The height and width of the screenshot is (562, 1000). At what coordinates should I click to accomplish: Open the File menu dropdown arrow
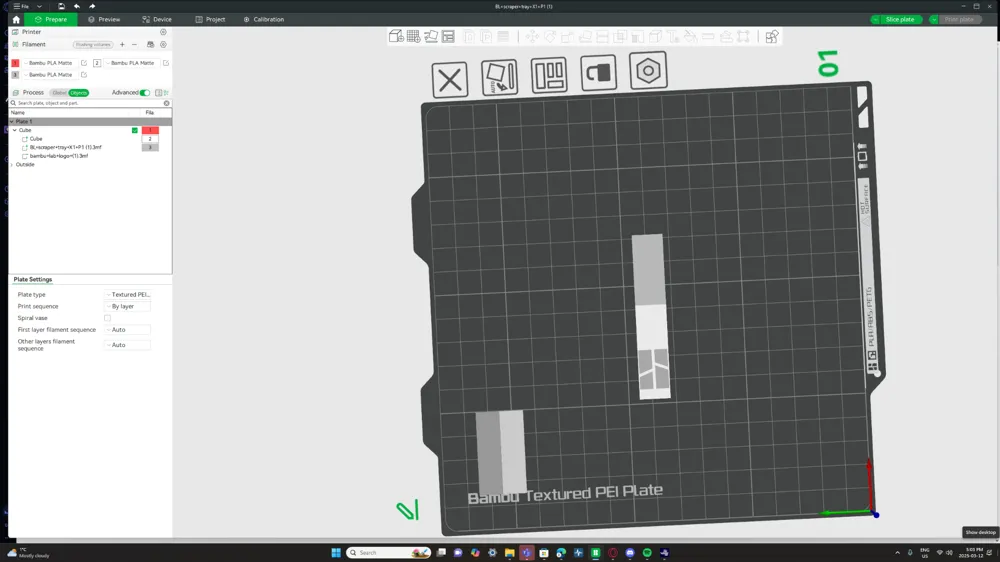click(39, 6)
